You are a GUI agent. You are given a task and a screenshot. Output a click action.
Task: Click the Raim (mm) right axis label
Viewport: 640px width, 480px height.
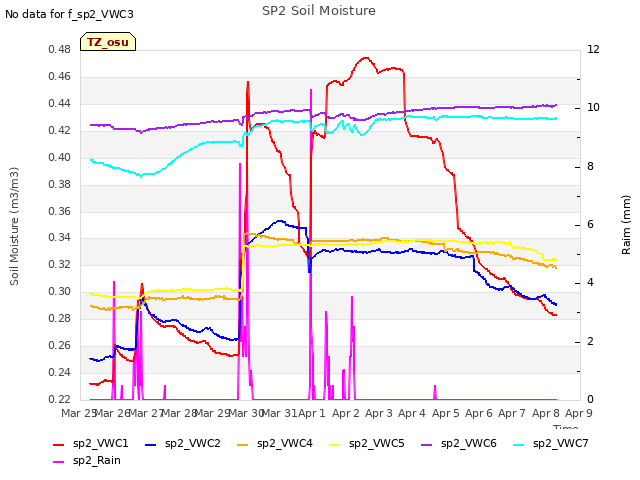(626, 225)
